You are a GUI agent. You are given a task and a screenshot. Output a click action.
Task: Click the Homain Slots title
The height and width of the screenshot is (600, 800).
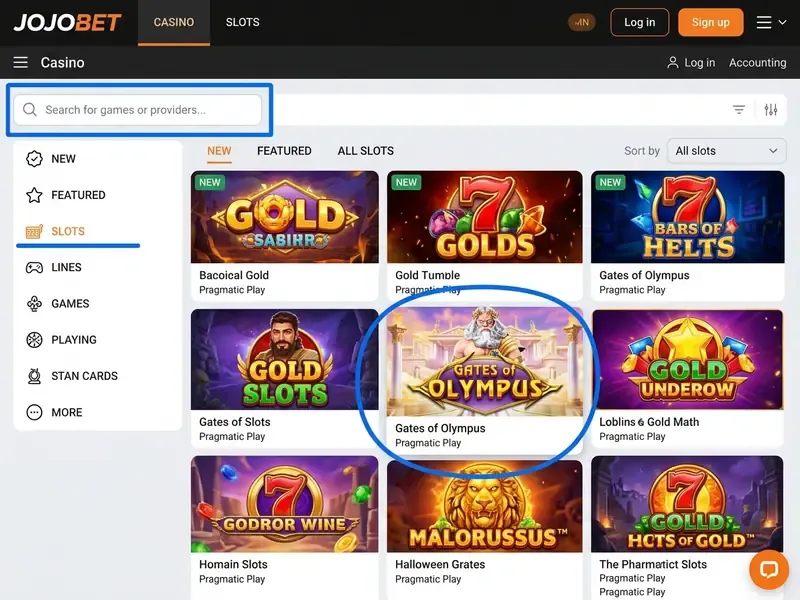tap(233, 564)
